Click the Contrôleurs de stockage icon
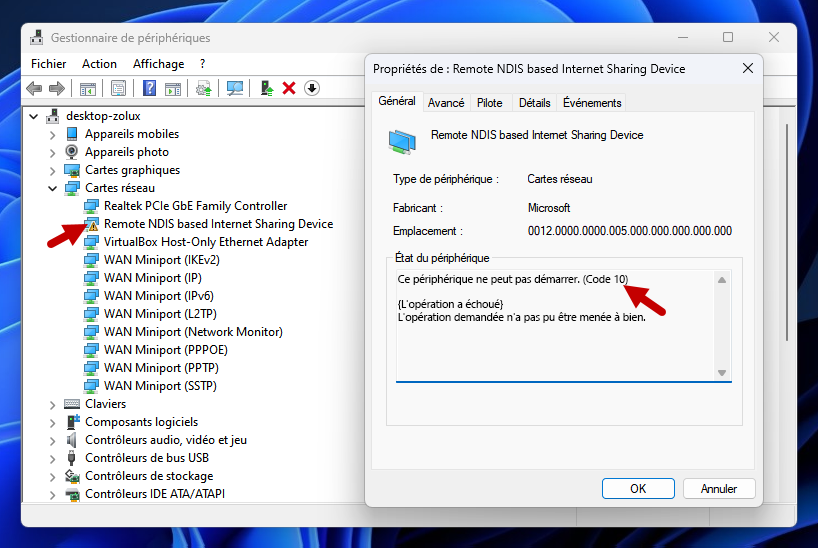The height and width of the screenshot is (548, 818). click(x=72, y=476)
